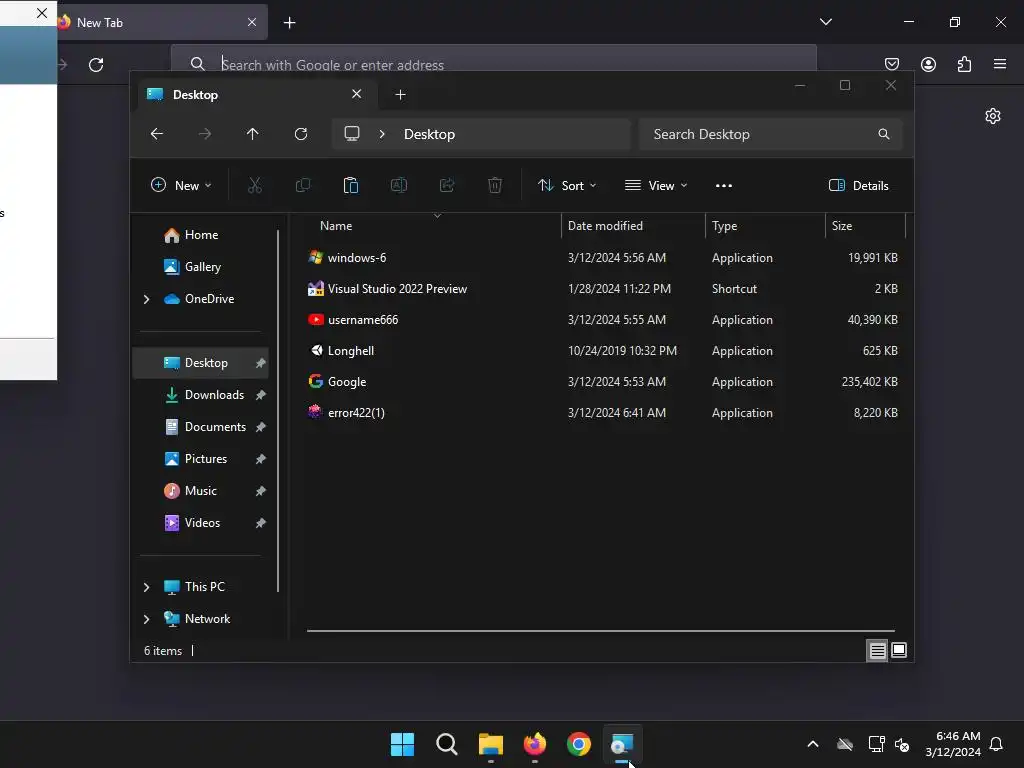Go up one folder level arrow
This screenshot has width=1024, height=768.
[253, 134]
